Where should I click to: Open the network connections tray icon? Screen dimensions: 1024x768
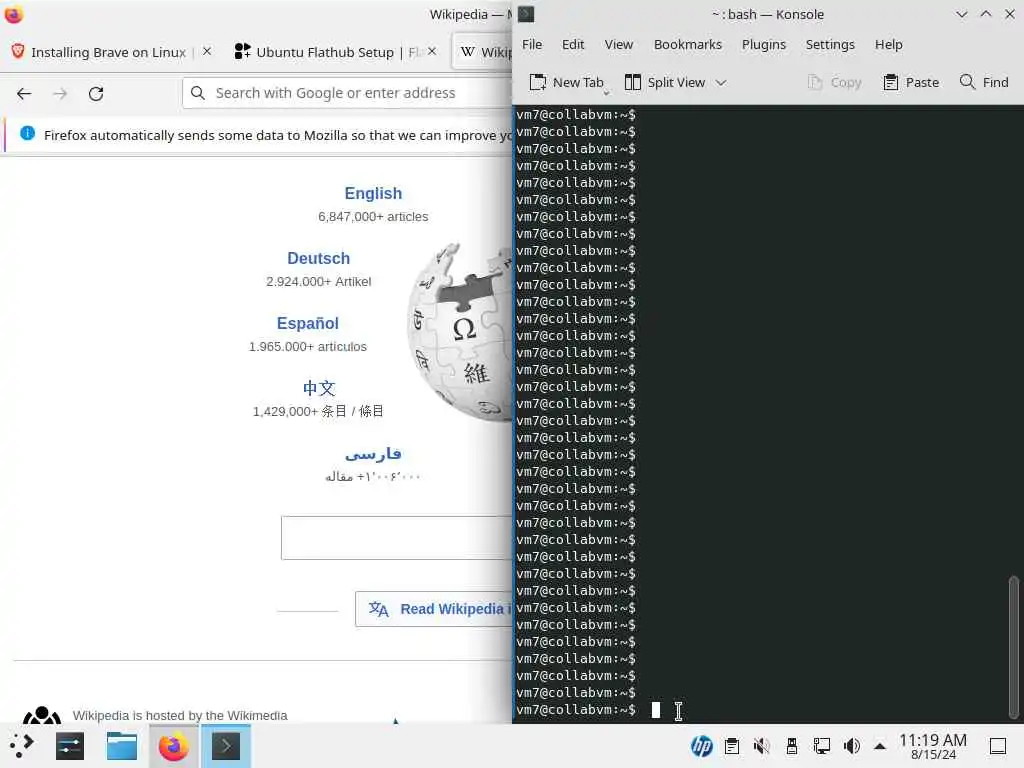(x=822, y=746)
